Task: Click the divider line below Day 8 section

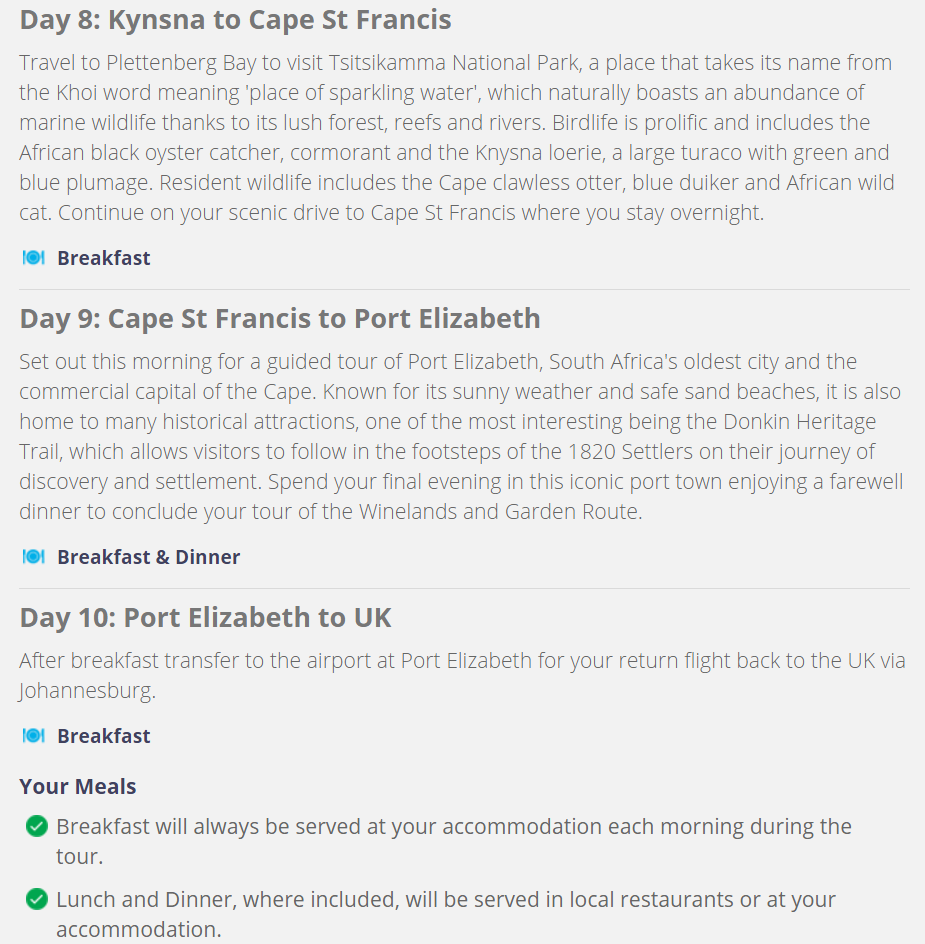Action: 464,290
